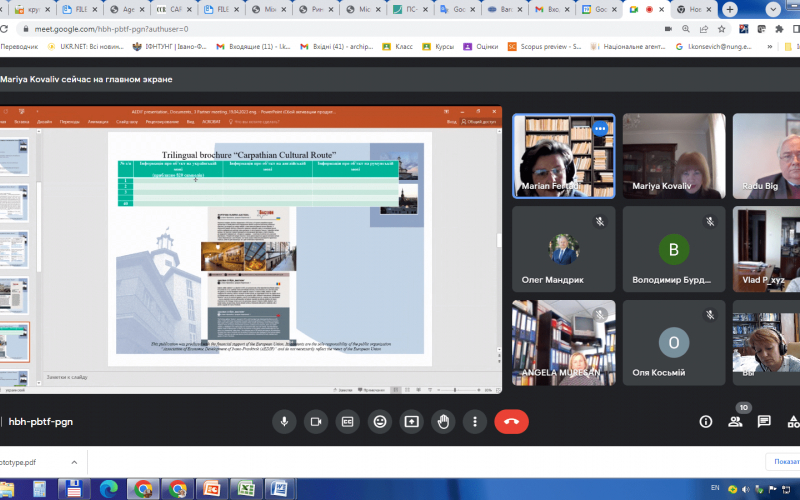Switch to the Age browser tab
800x500 pixels.
pyautogui.click(x=128, y=9)
